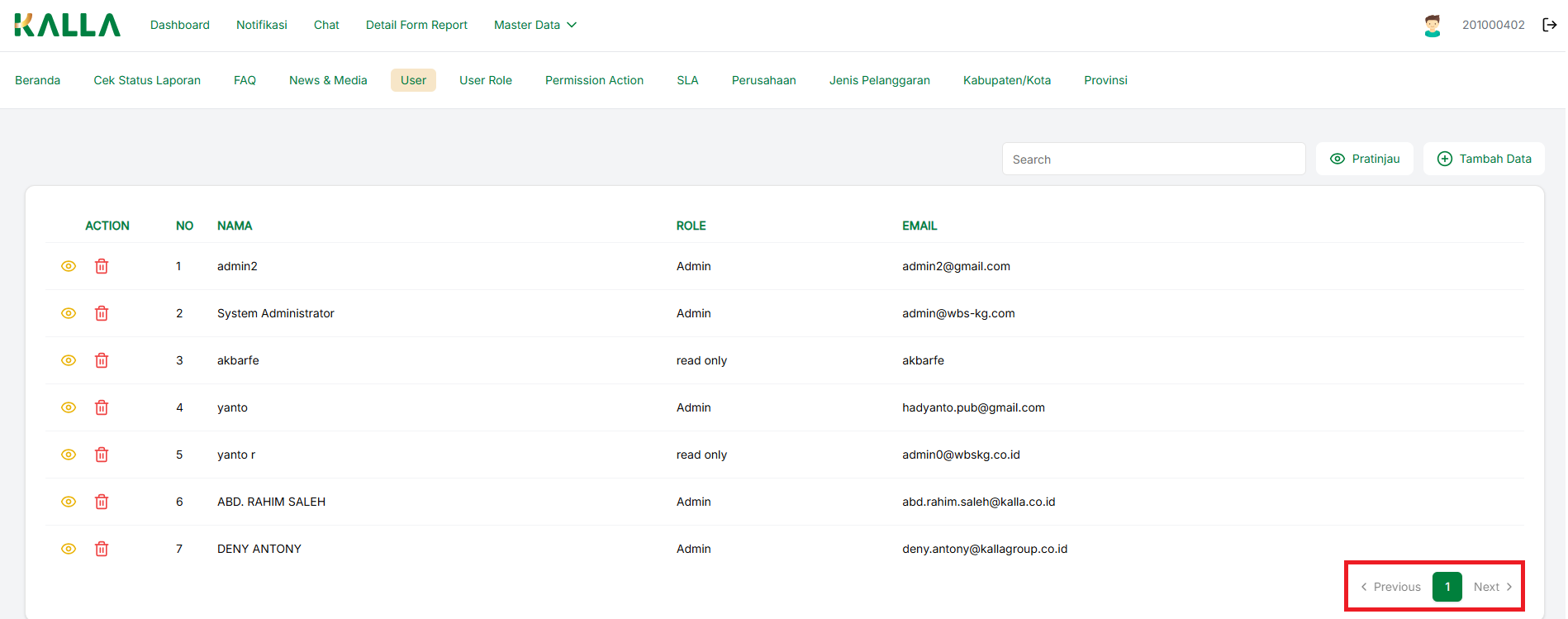The image size is (1568, 619).
Task: View admin2 details with eye icon
Action: click(x=69, y=266)
